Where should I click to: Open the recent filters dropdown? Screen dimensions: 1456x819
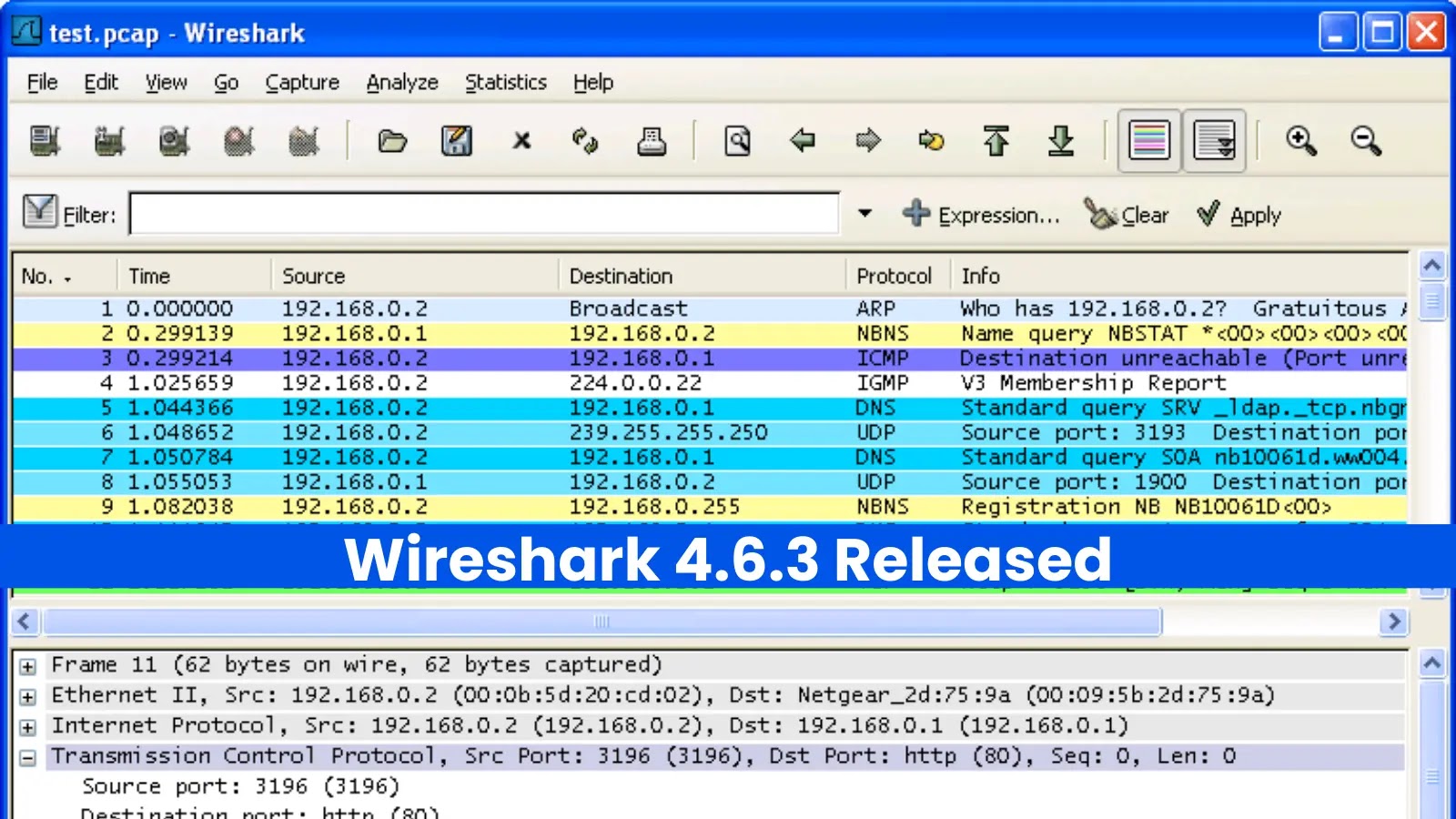point(864,213)
